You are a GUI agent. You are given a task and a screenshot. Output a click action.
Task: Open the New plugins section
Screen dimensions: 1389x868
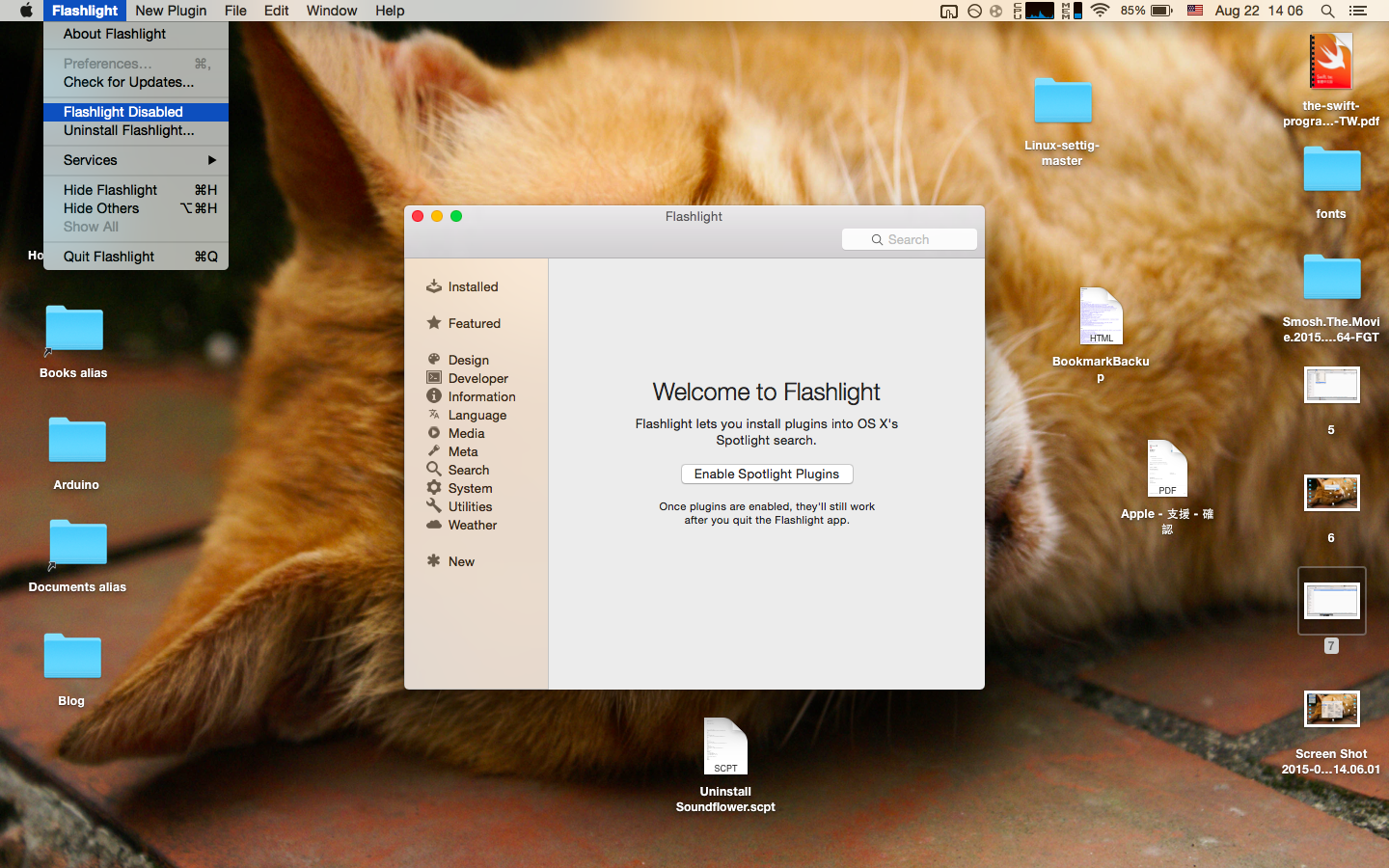point(461,561)
